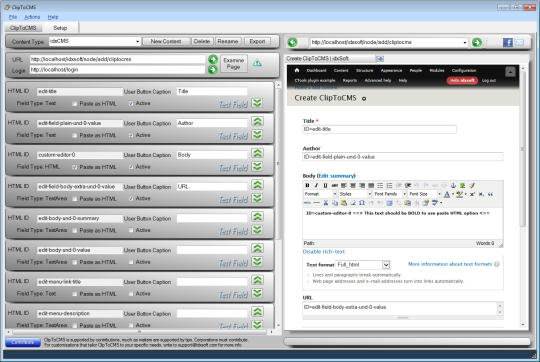Uncheck Paste as HTML for the custom-editor-0 field
Viewport: 540px width, 362px height.
(74, 167)
